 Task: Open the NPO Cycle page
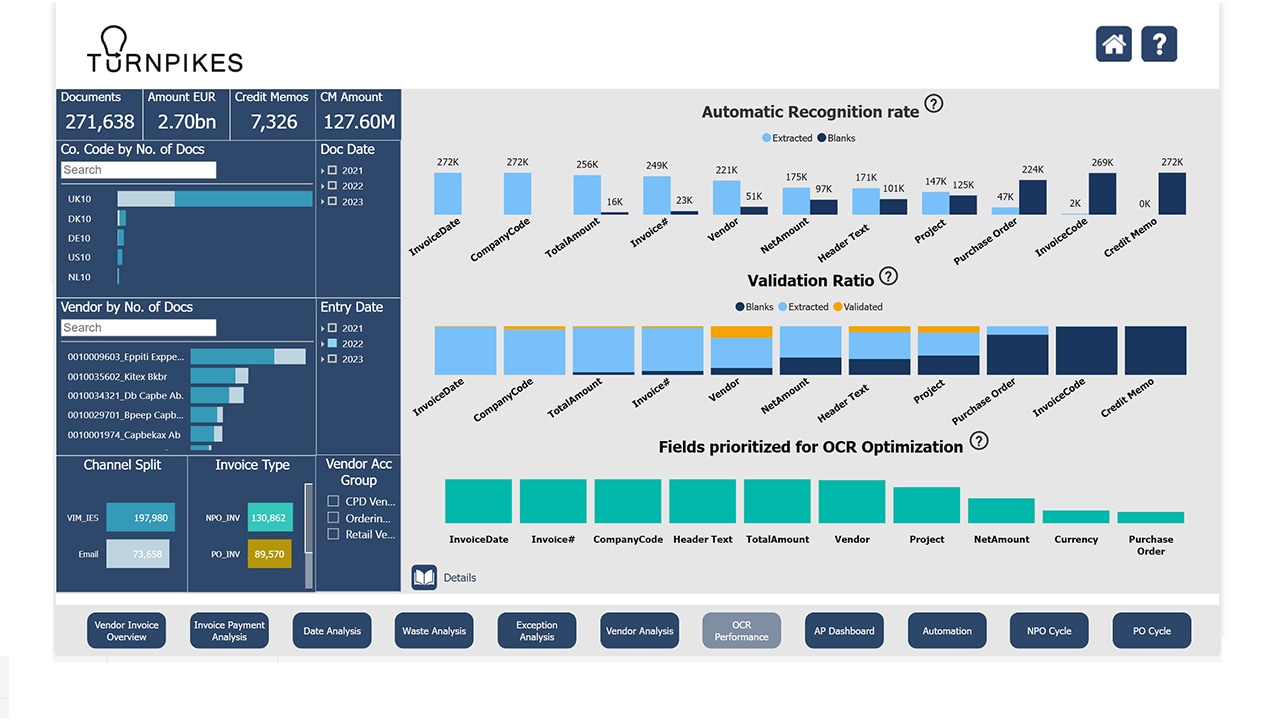pos(1049,631)
